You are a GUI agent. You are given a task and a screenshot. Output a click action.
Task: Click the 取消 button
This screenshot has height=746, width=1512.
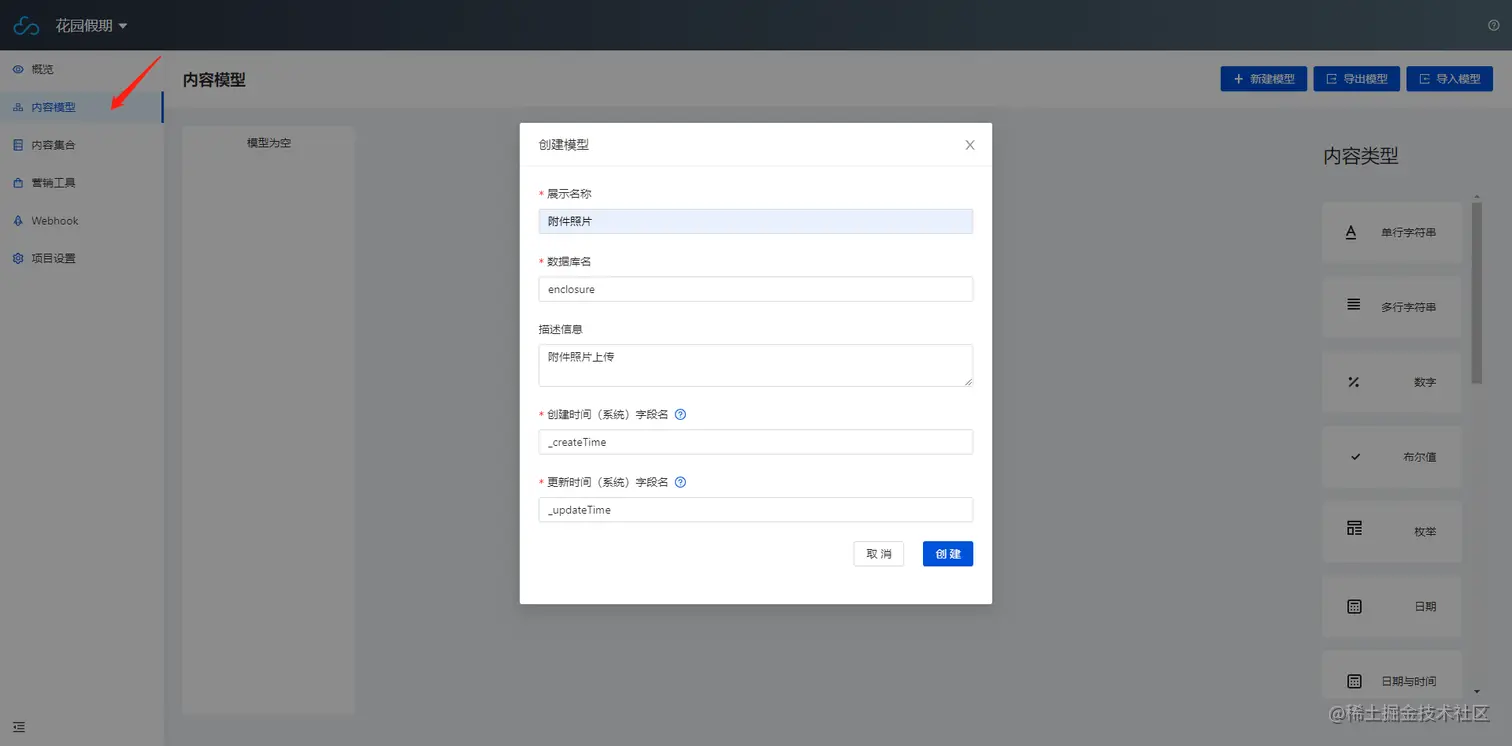pos(878,554)
